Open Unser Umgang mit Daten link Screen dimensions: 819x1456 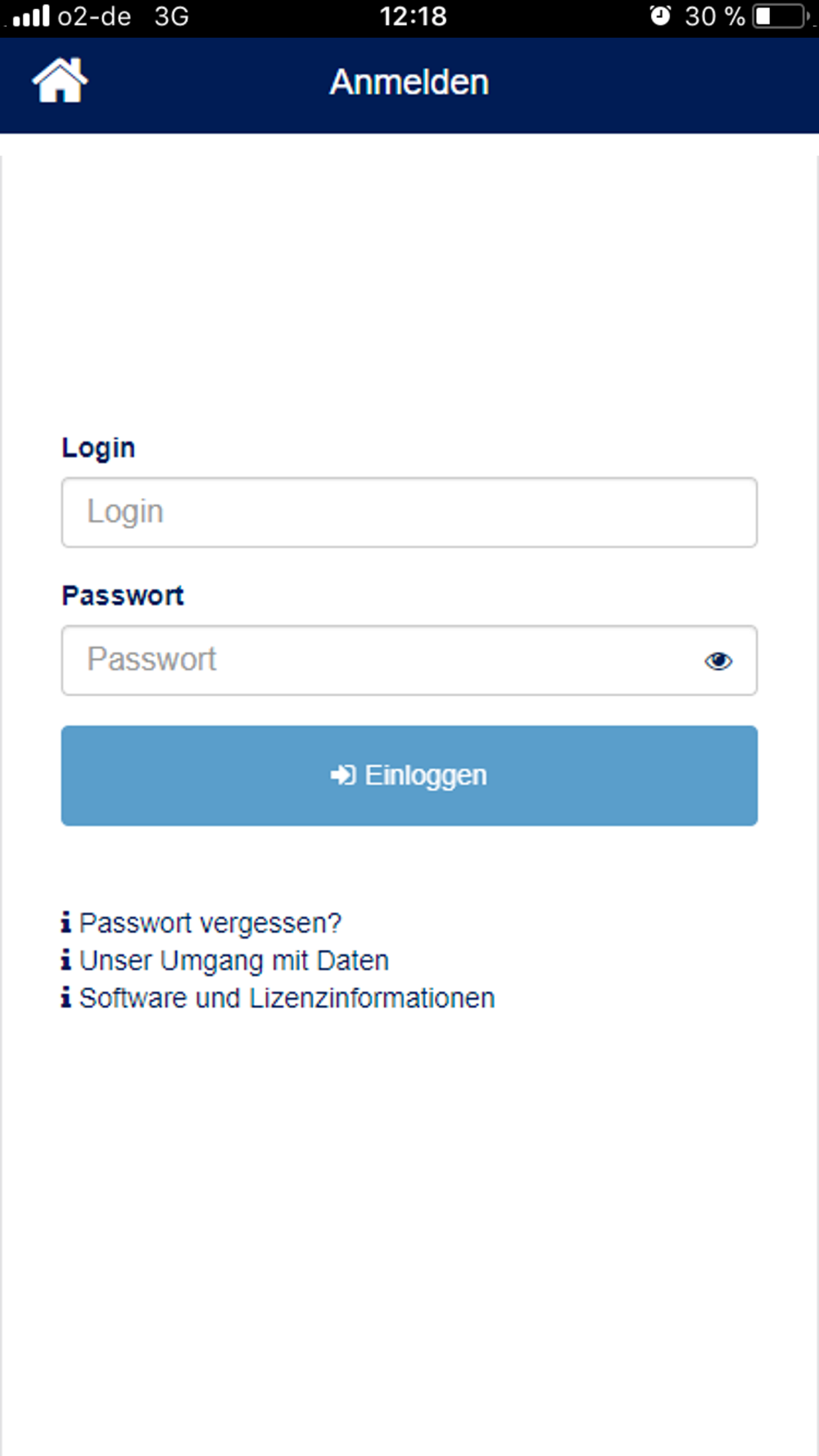point(234,961)
